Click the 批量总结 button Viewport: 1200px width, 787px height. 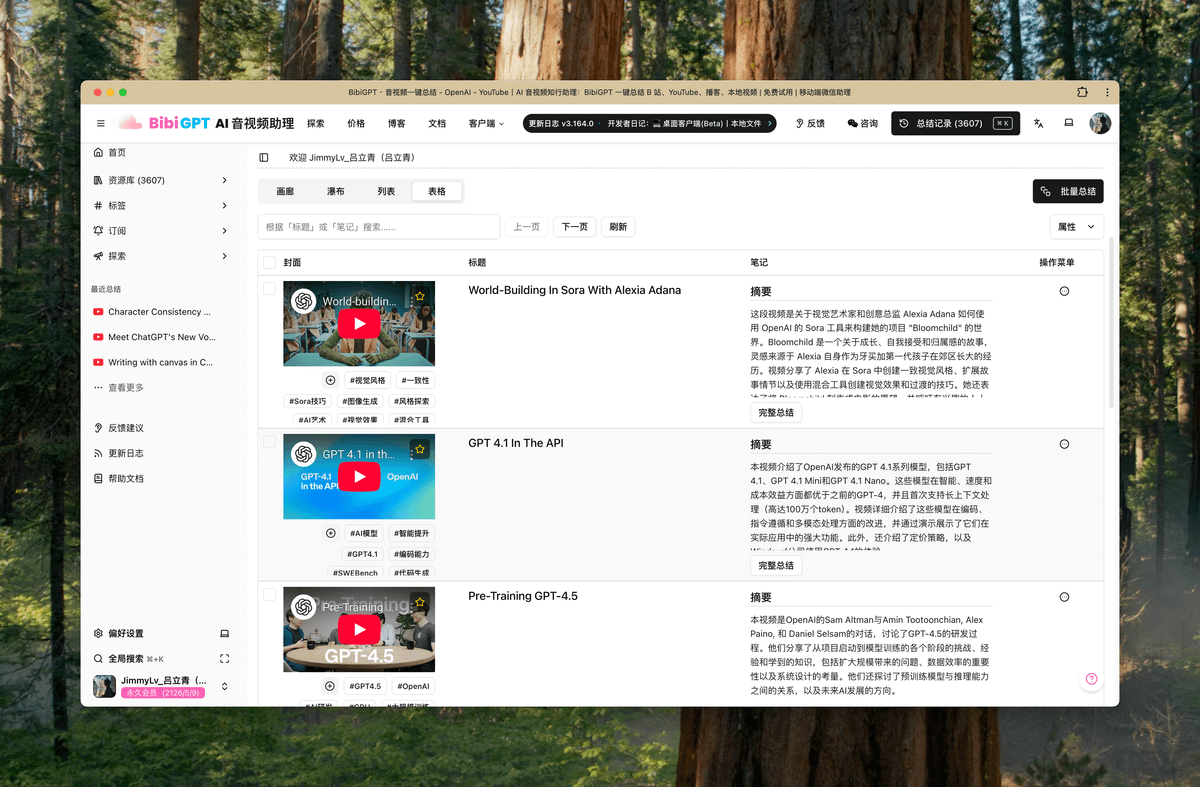1068,191
